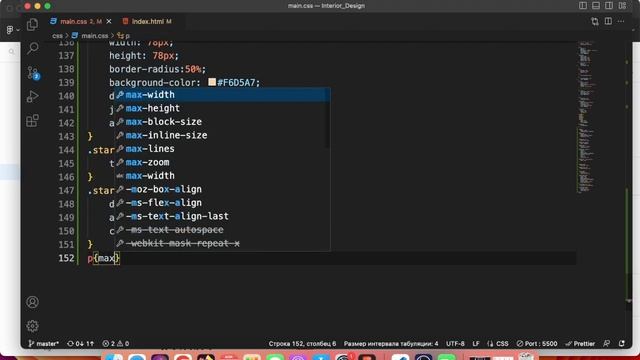Choose max-height suggestion
Image resolution: width=640 pixels, height=360 pixels.
click(222, 108)
